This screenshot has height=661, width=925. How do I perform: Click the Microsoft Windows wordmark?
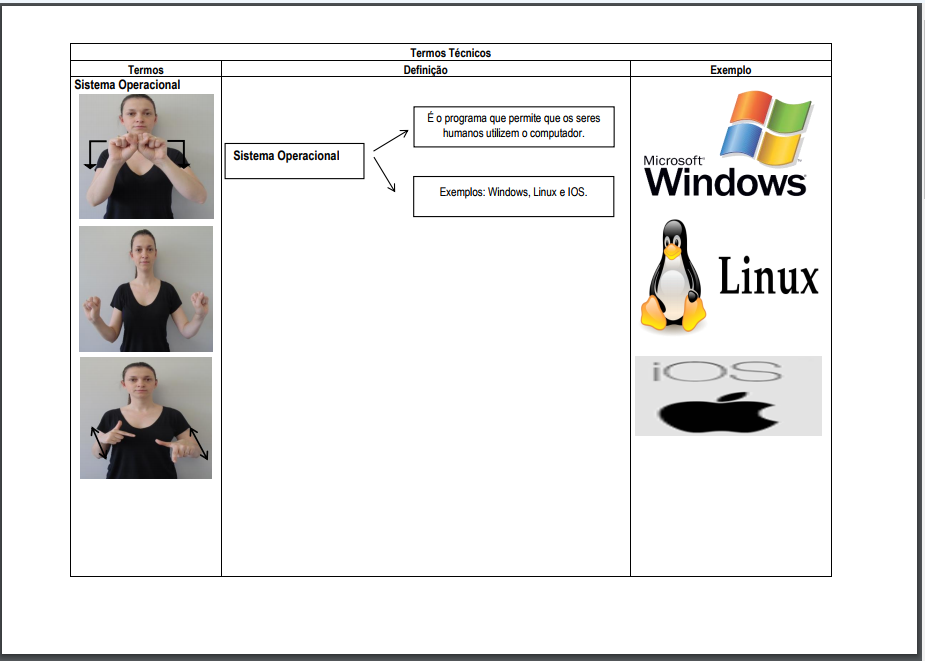pos(724,177)
